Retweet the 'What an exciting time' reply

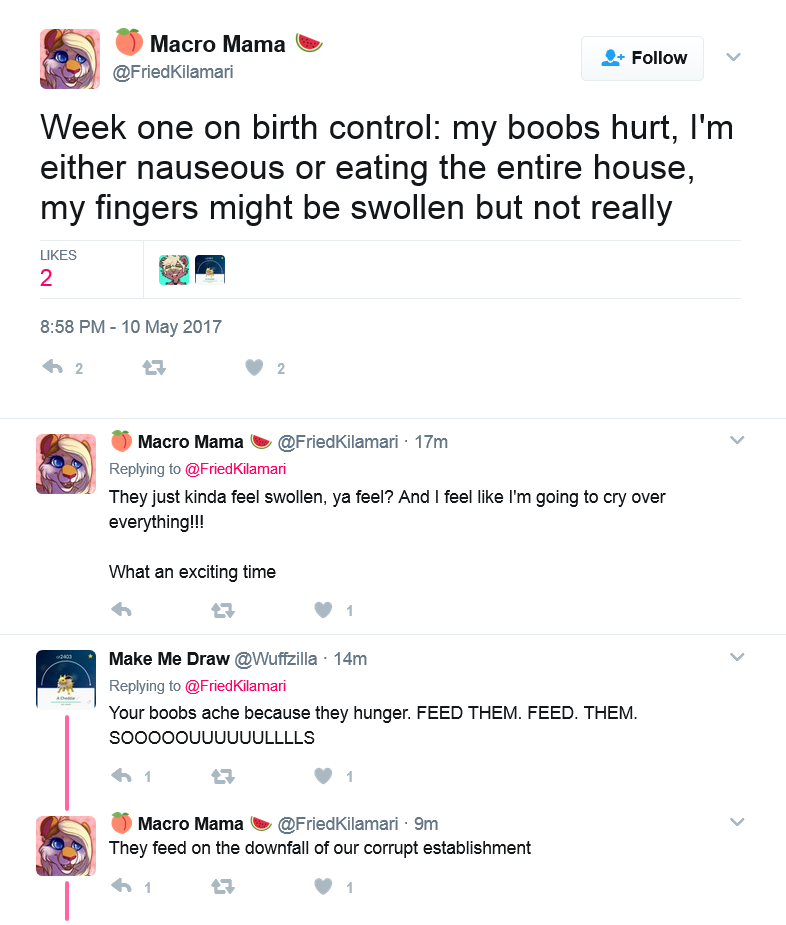(x=223, y=610)
